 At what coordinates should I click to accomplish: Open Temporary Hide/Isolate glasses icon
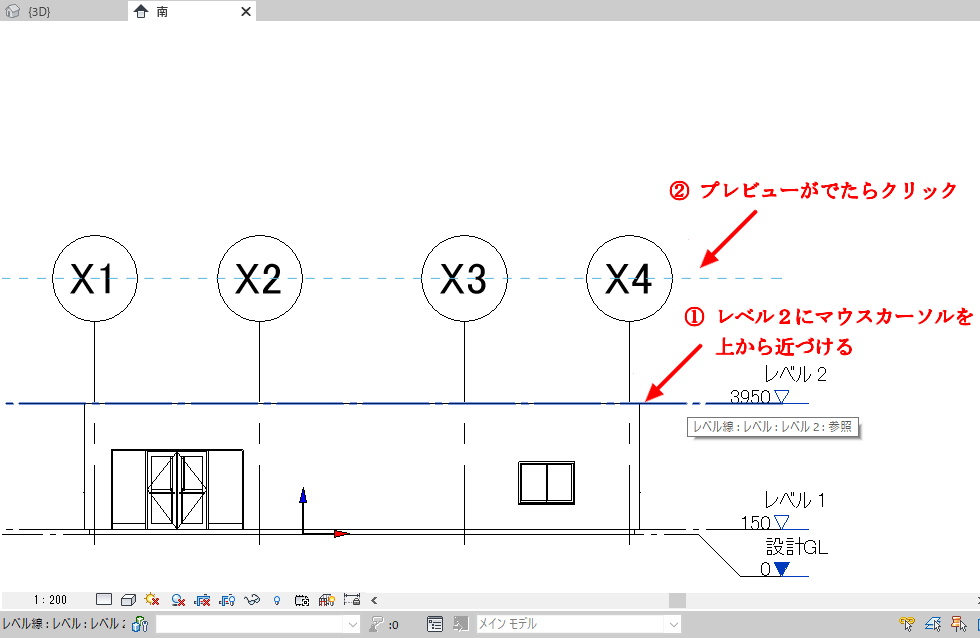[x=252, y=600]
